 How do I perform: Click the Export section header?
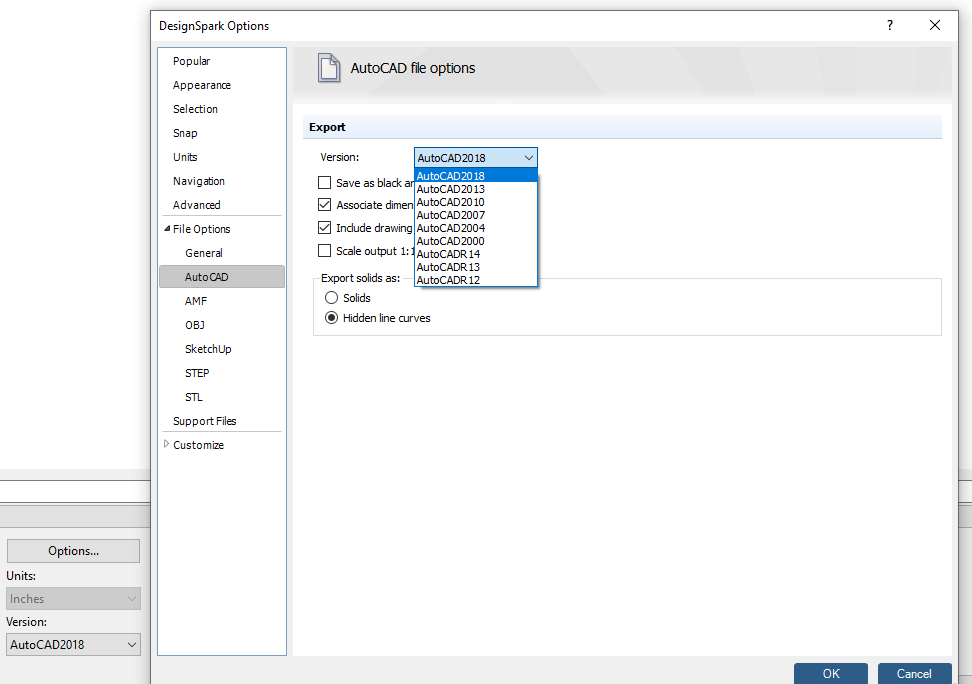(x=622, y=127)
